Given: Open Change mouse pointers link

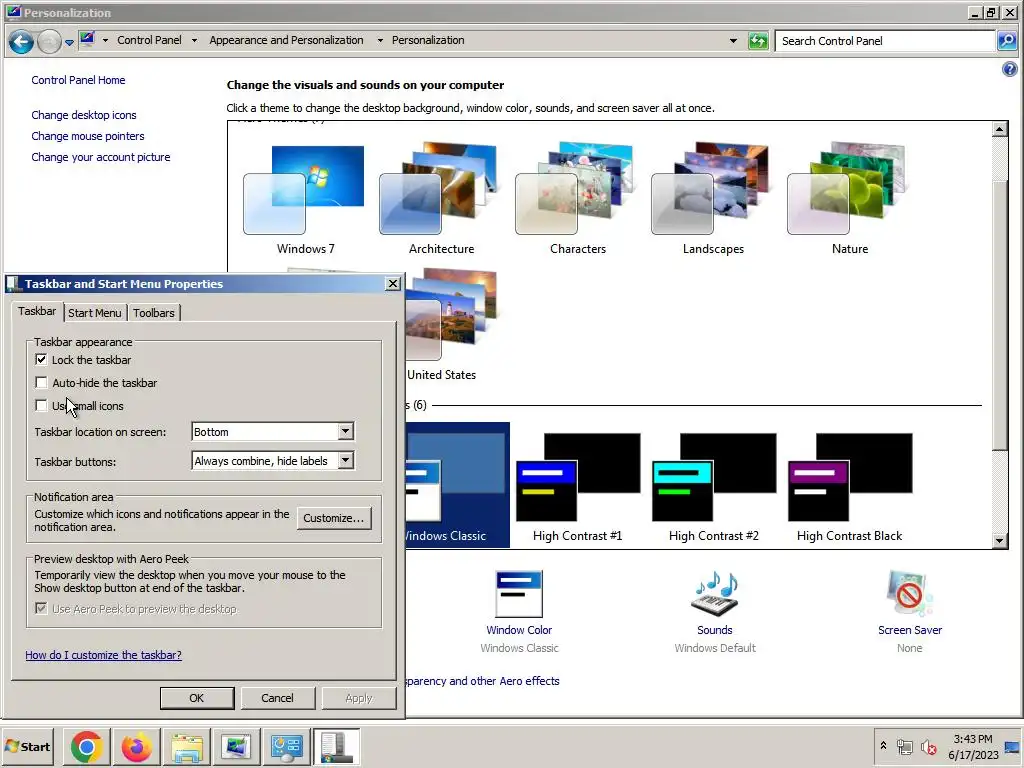Looking at the screenshot, I should [88, 136].
